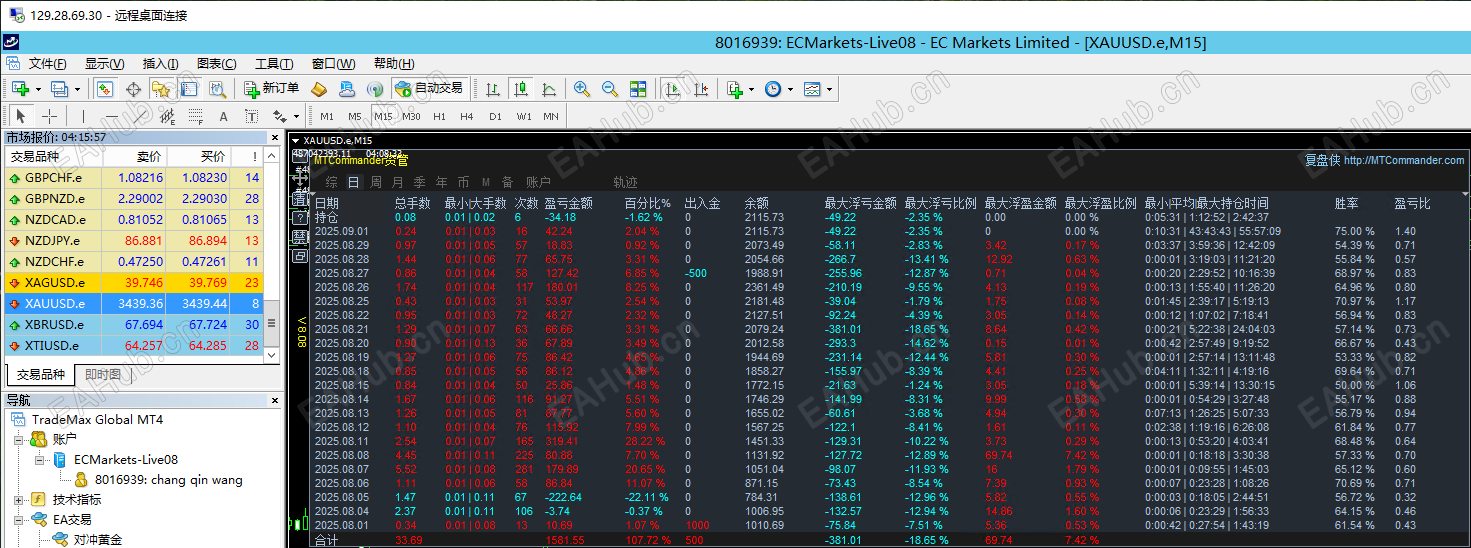Open the 图表(C) menu
The height and width of the screenshot is (548, 1471).
tap(217, 63)
